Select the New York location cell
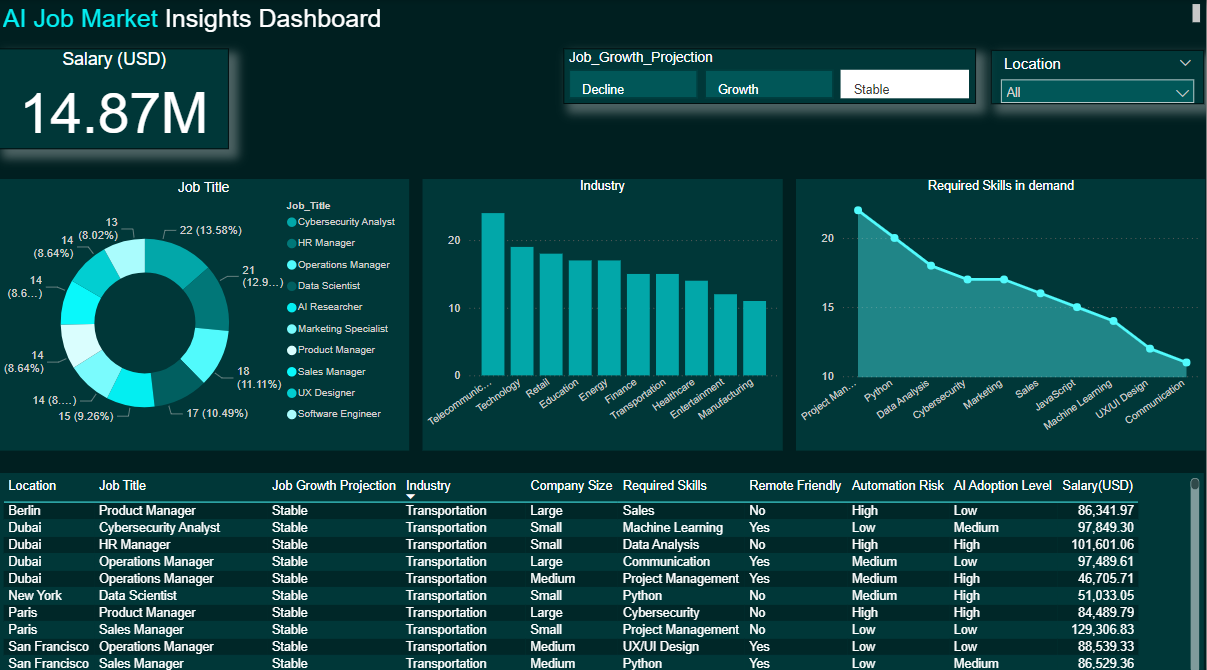 [x=35, y=596]
